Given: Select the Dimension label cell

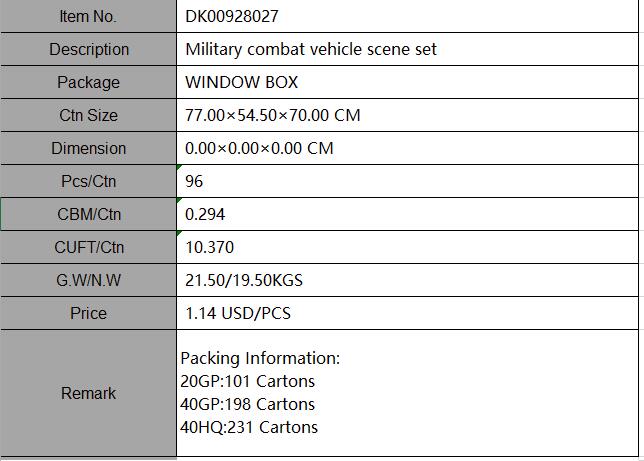Looking at the screenshot, I should [88, 148].
